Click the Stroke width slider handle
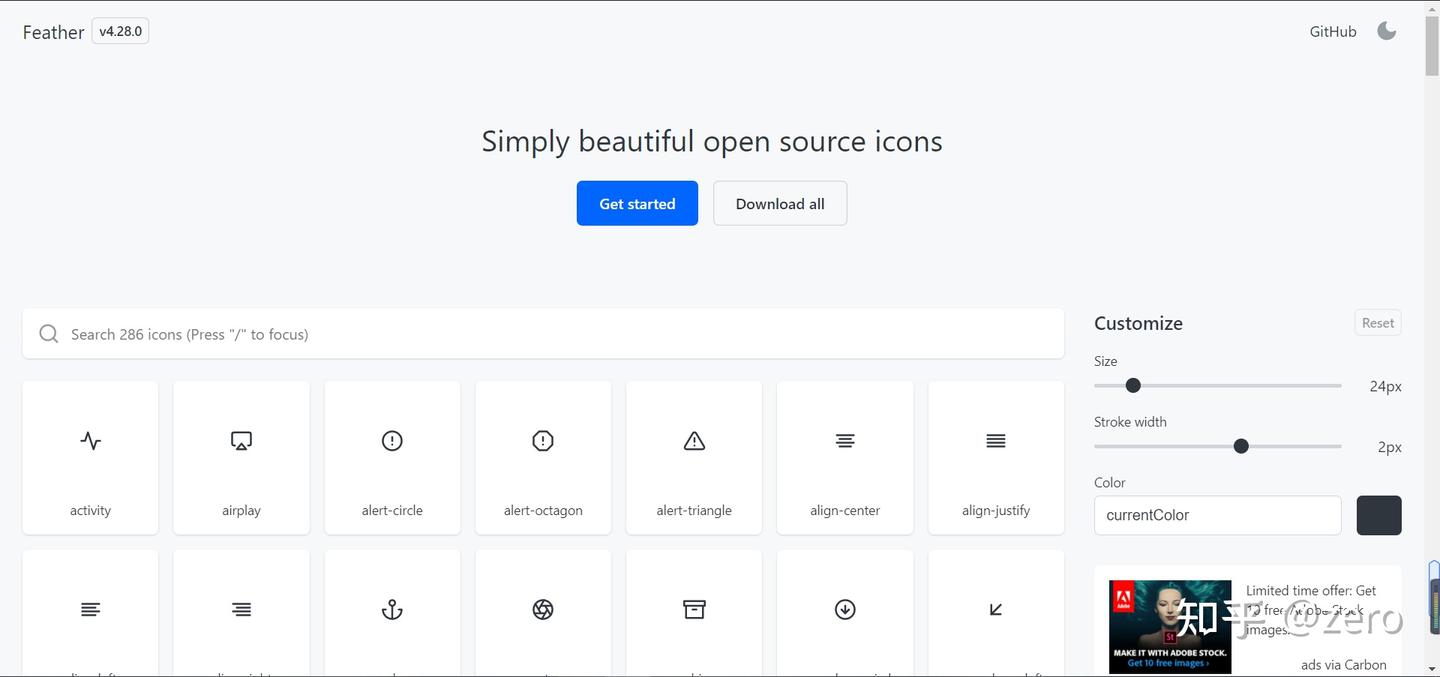 pos(1241,446)
